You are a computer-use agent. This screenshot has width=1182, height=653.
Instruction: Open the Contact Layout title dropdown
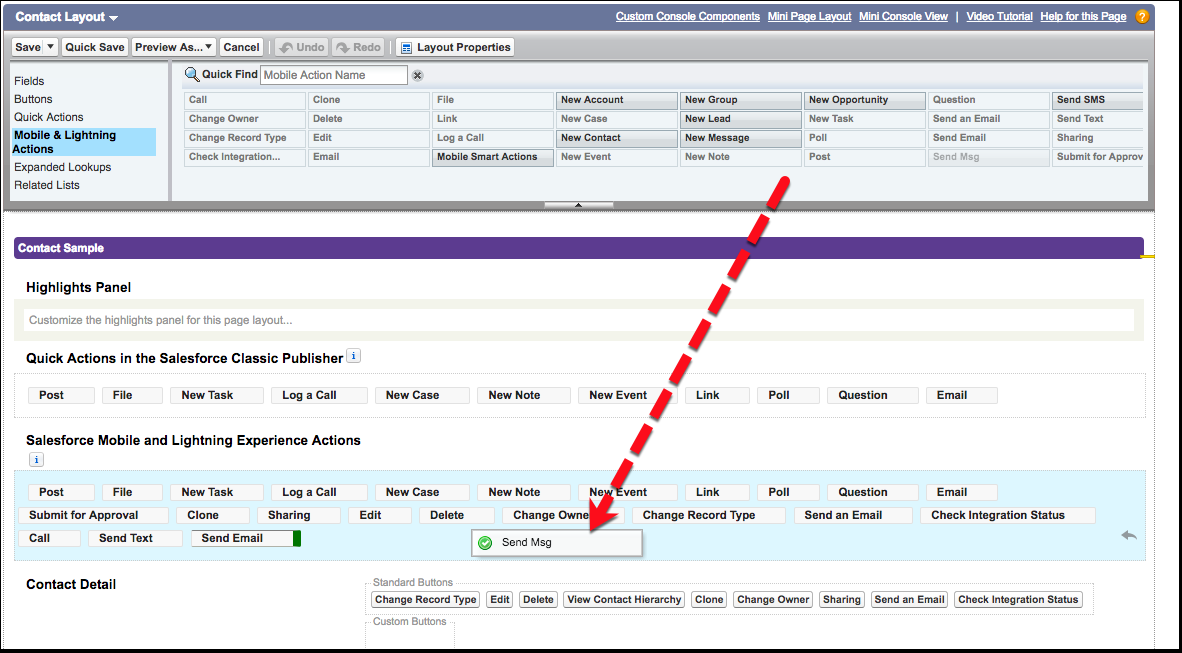(x=113, y=17)
